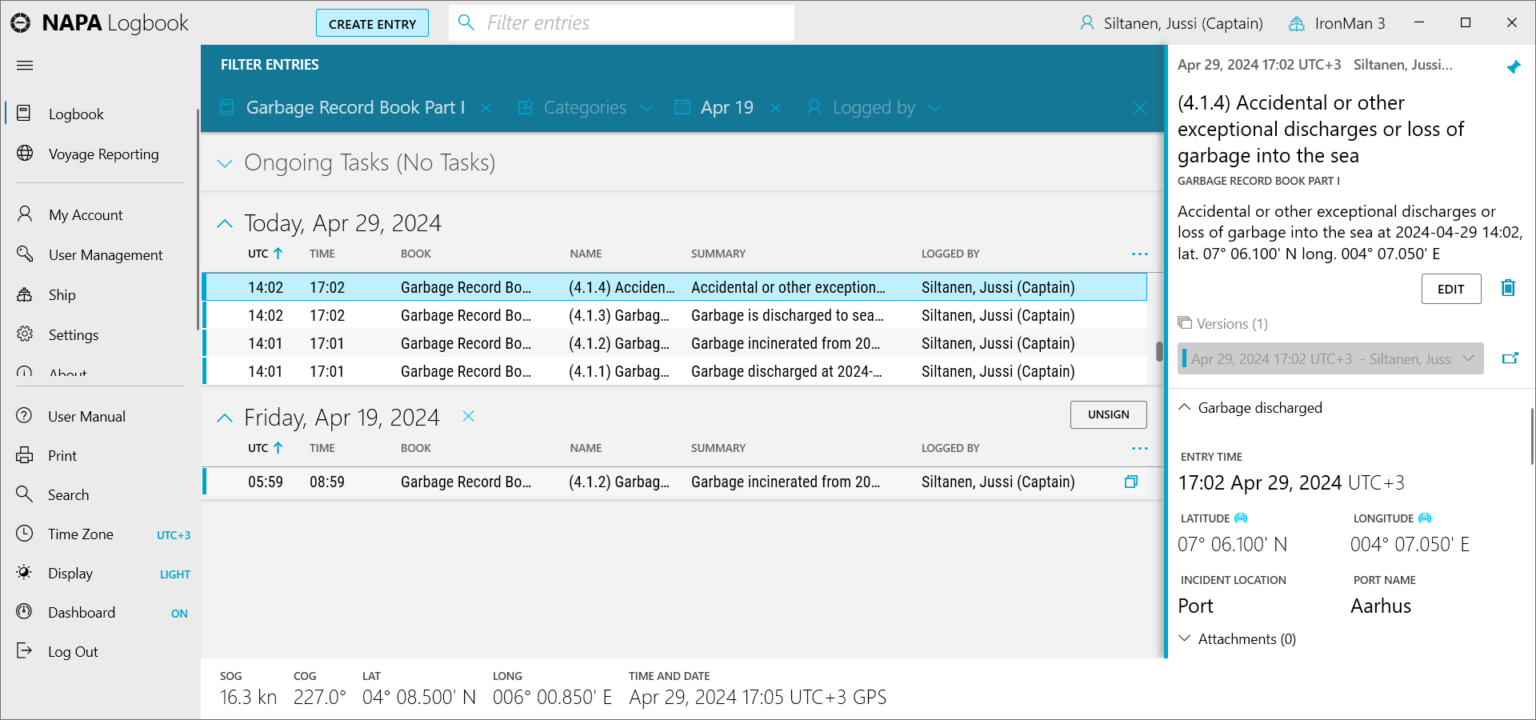Click the Filter entries search field

[x=620, y=23]
